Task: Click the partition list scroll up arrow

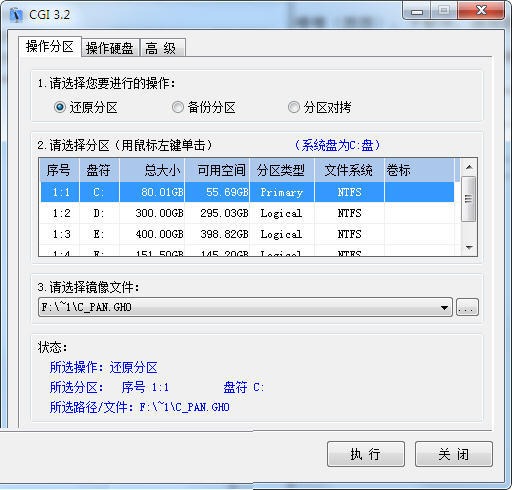Action: (x=469, y=167)
